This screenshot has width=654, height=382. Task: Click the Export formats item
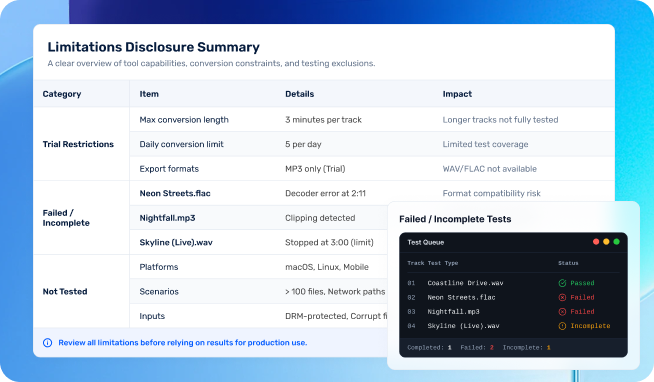pos(169,169)
